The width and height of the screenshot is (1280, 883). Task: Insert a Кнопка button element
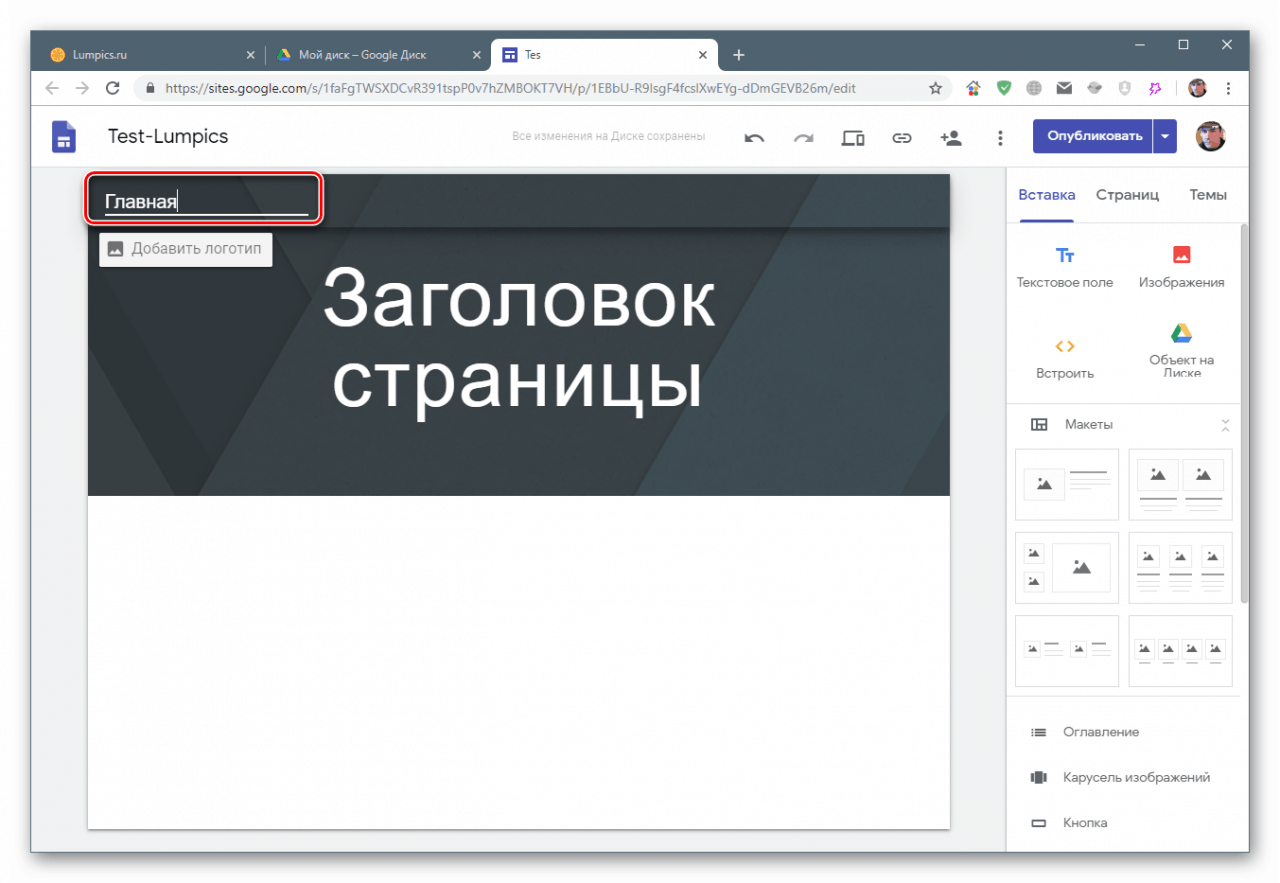(1069, 823)
